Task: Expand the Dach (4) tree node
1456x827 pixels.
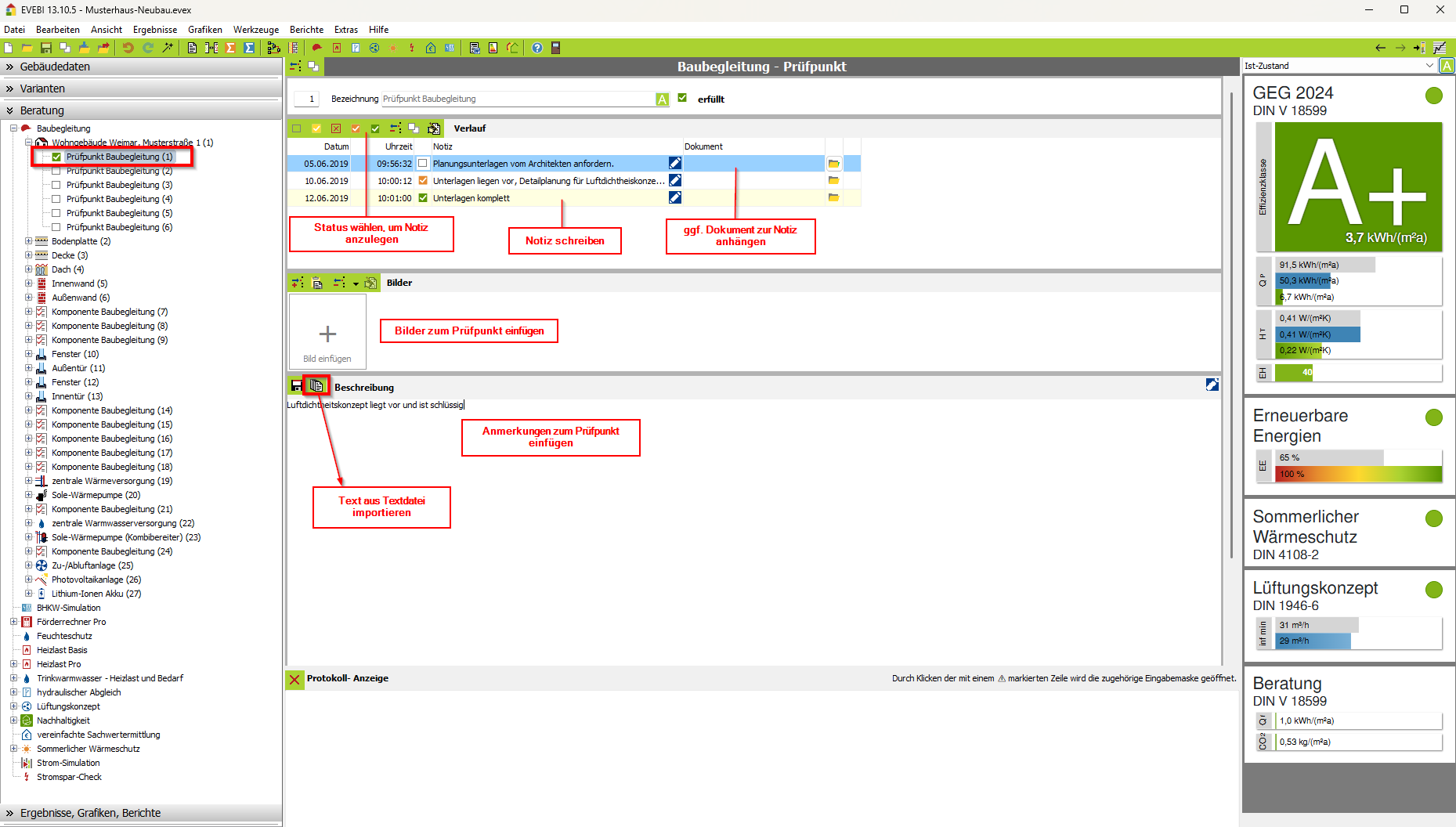Action: click(29, 269)
